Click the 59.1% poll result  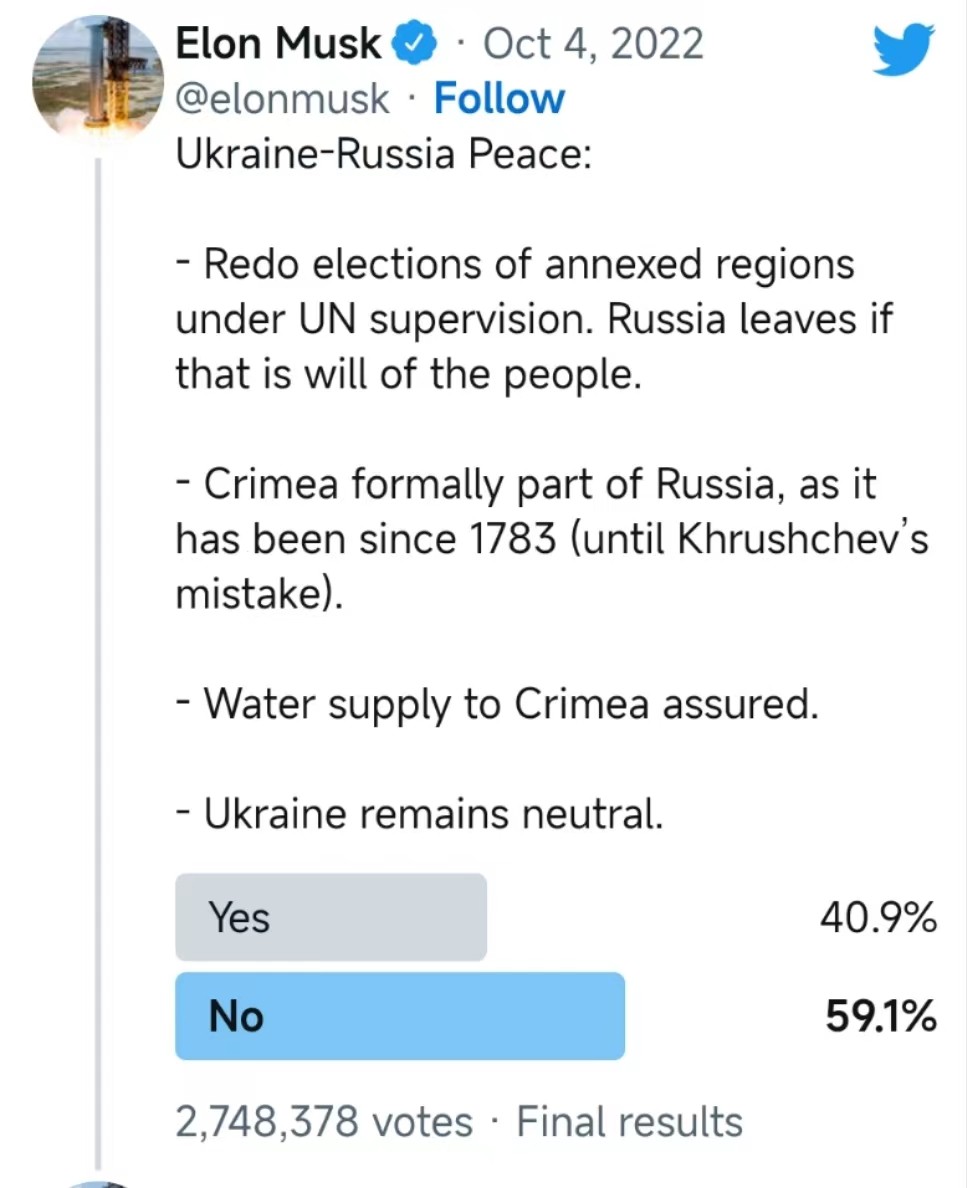880,1016
